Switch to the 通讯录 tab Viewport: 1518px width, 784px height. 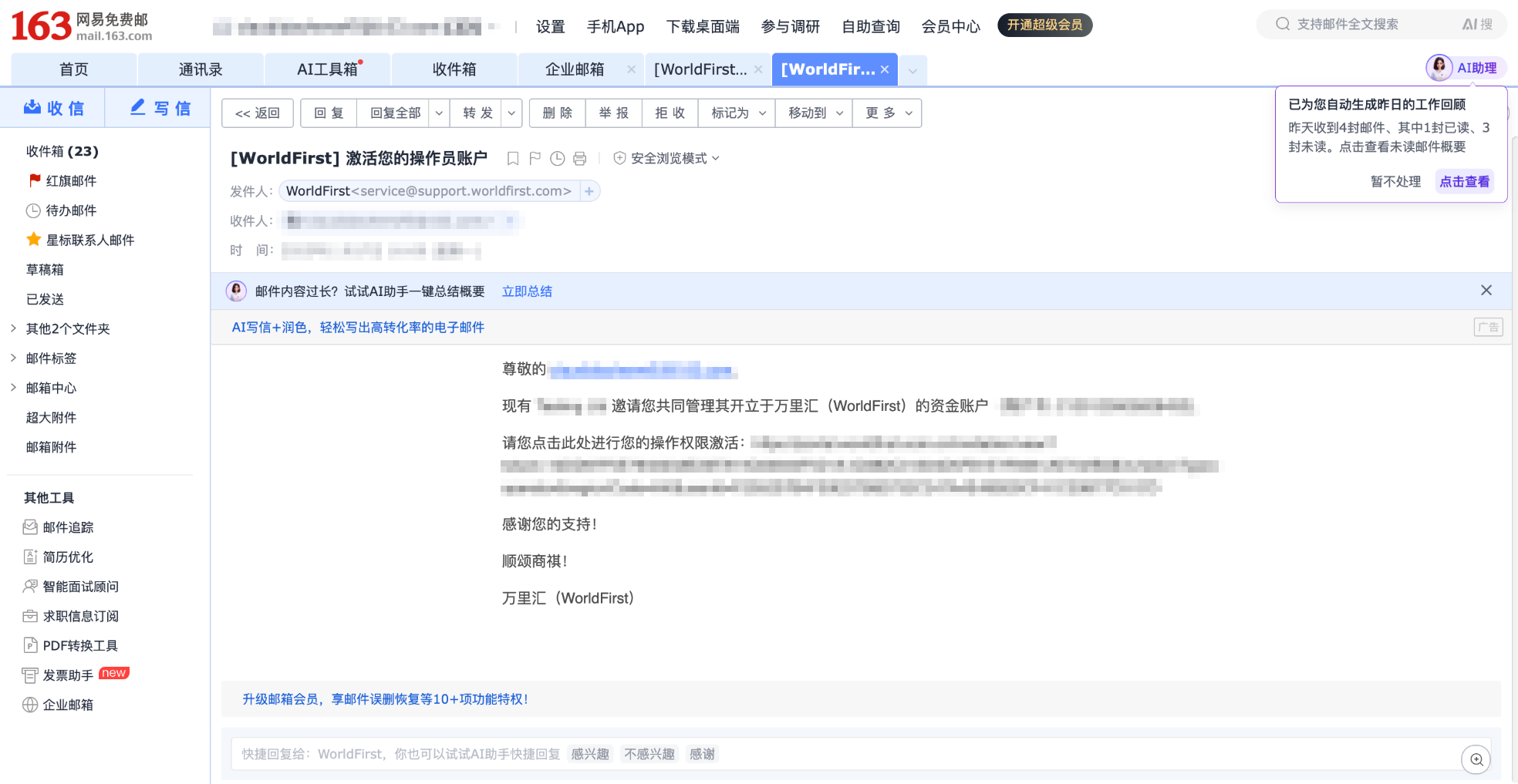201,69
